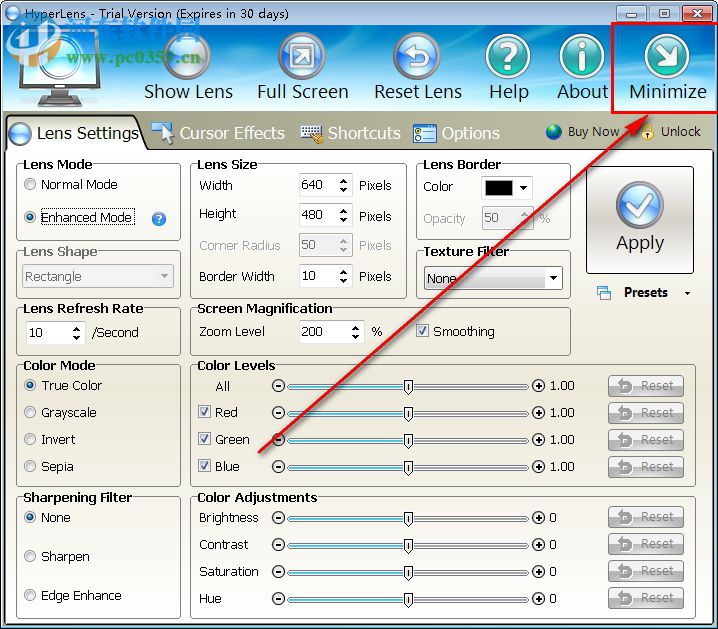
Task: Increase Contrast with plus icon
Action: click(x=538, y=545)
